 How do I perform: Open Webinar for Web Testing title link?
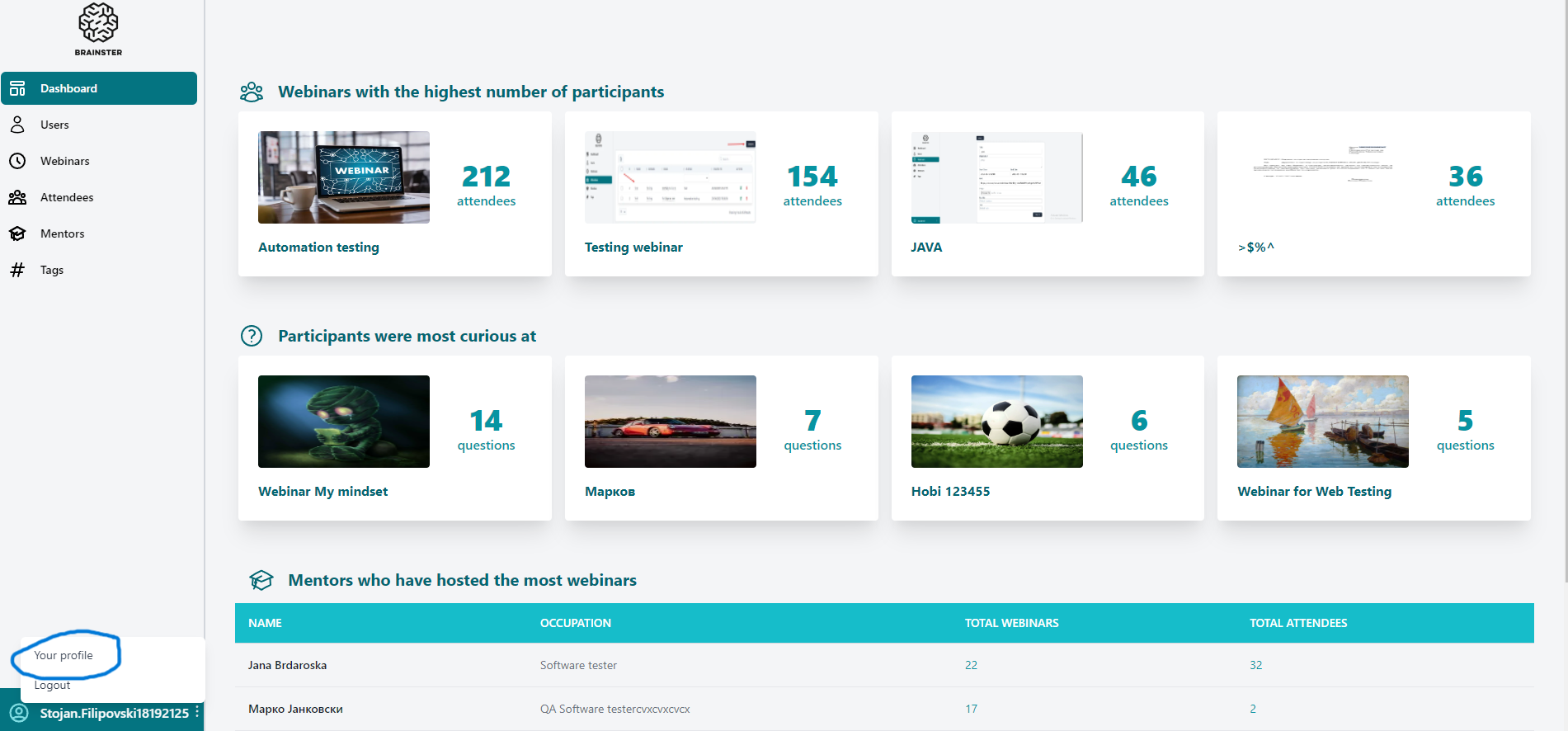(x=1314, y=491)
